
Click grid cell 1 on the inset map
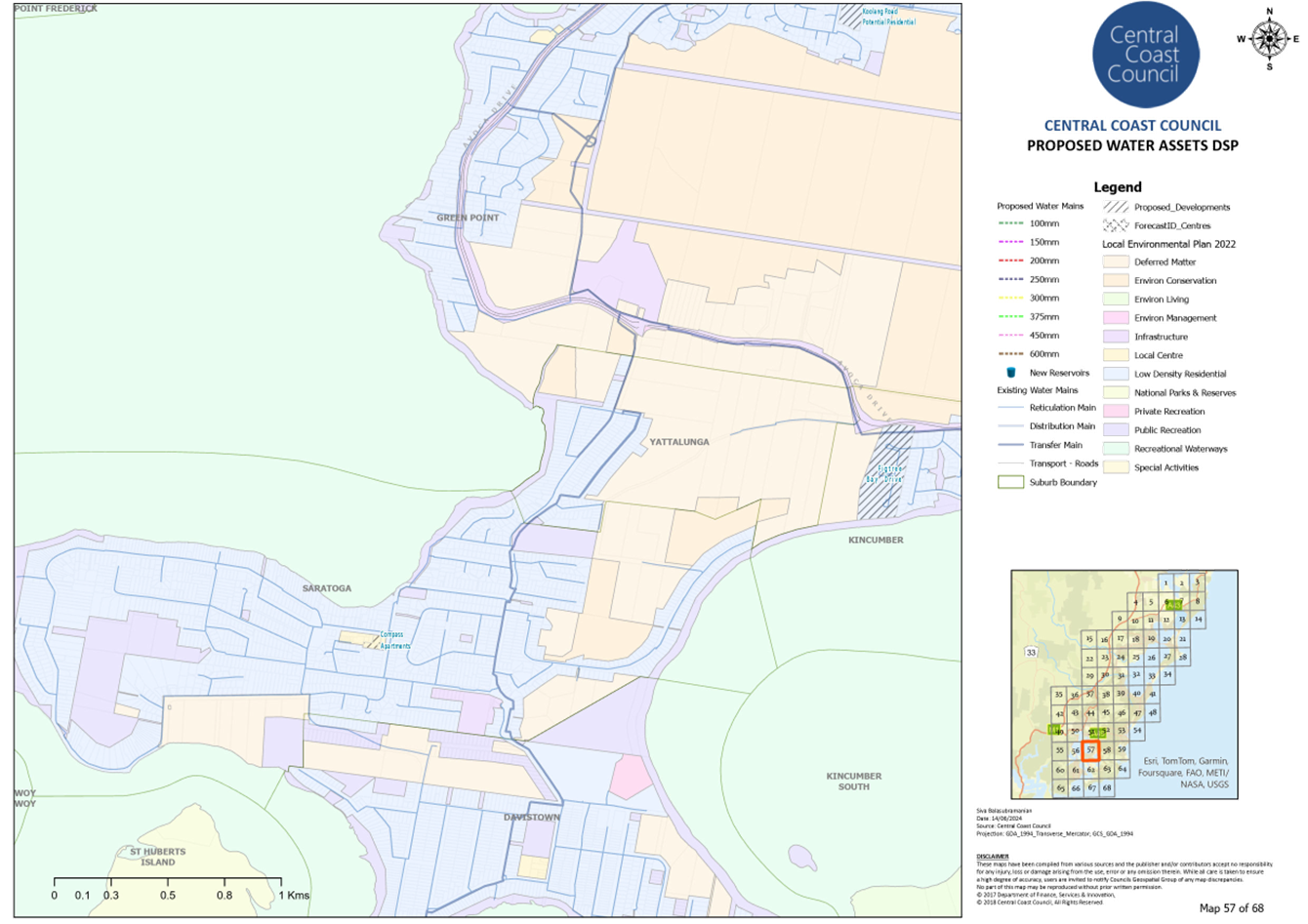(1165, 583)
